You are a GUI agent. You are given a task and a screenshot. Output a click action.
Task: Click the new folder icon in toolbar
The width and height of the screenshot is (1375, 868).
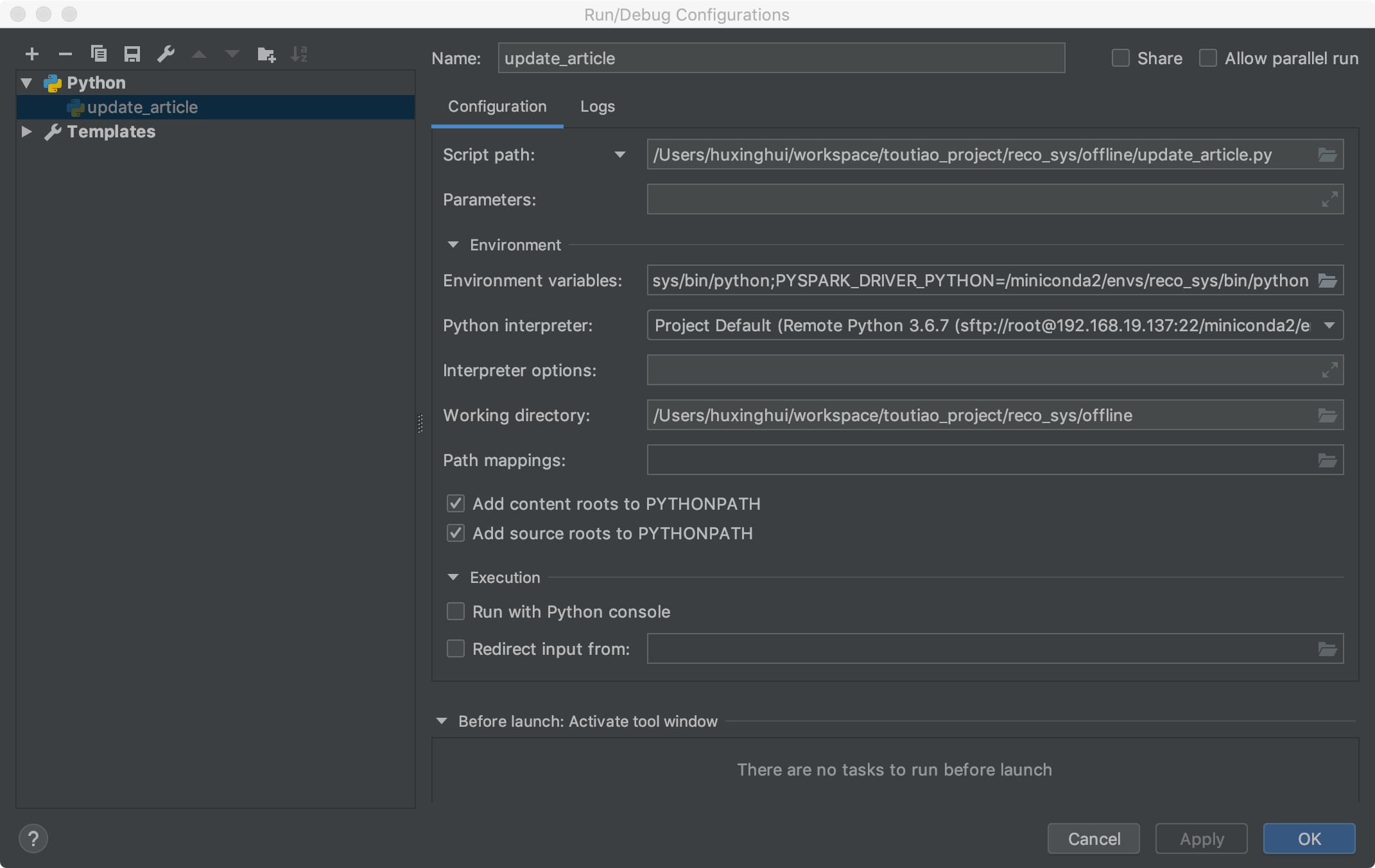pos(266,55)
